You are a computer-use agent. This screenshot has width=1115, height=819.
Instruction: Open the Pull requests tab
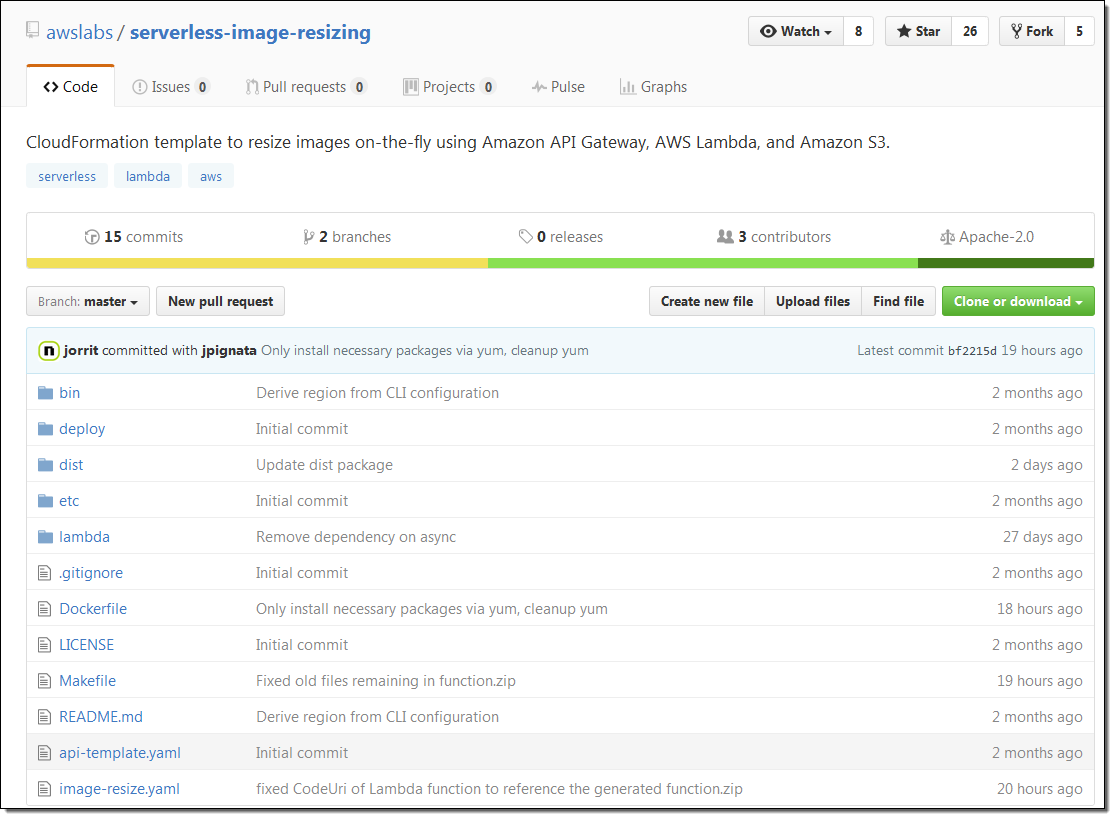[306, 87]
